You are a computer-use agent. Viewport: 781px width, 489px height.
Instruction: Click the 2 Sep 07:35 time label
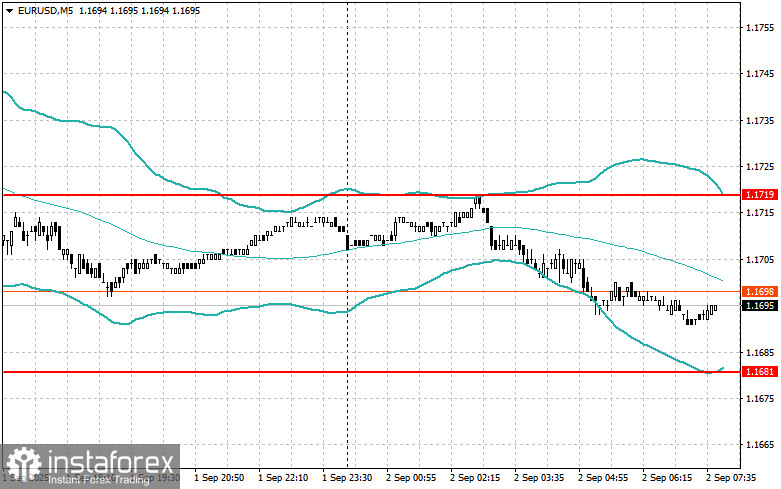coord(731,478)
